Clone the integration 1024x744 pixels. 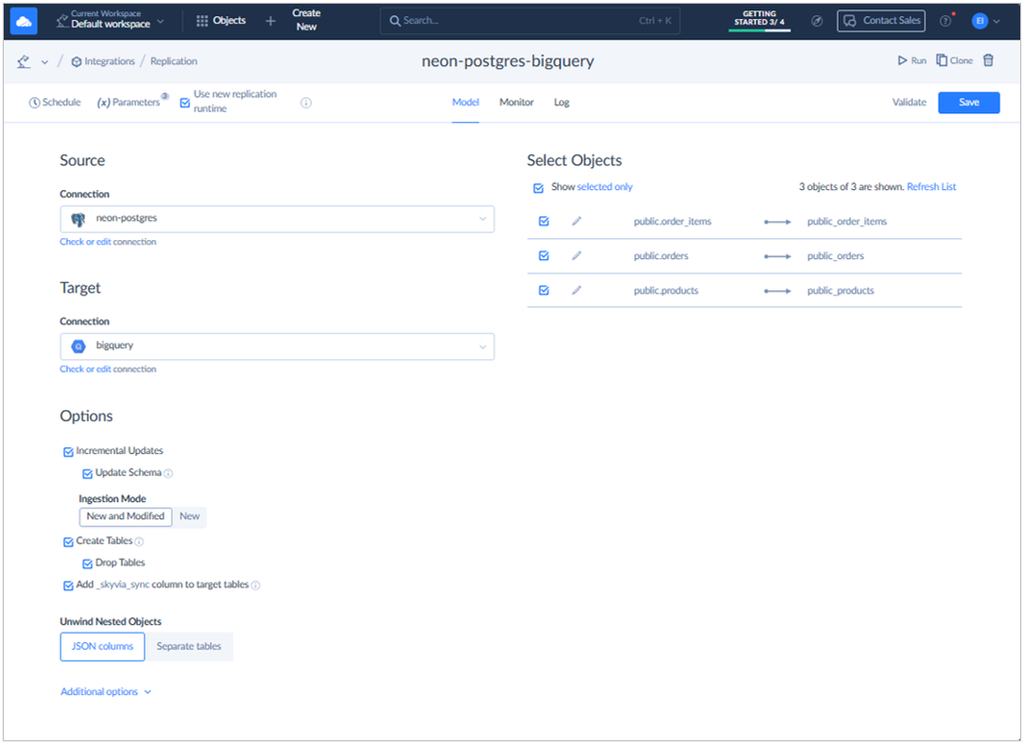pos(954,60)
